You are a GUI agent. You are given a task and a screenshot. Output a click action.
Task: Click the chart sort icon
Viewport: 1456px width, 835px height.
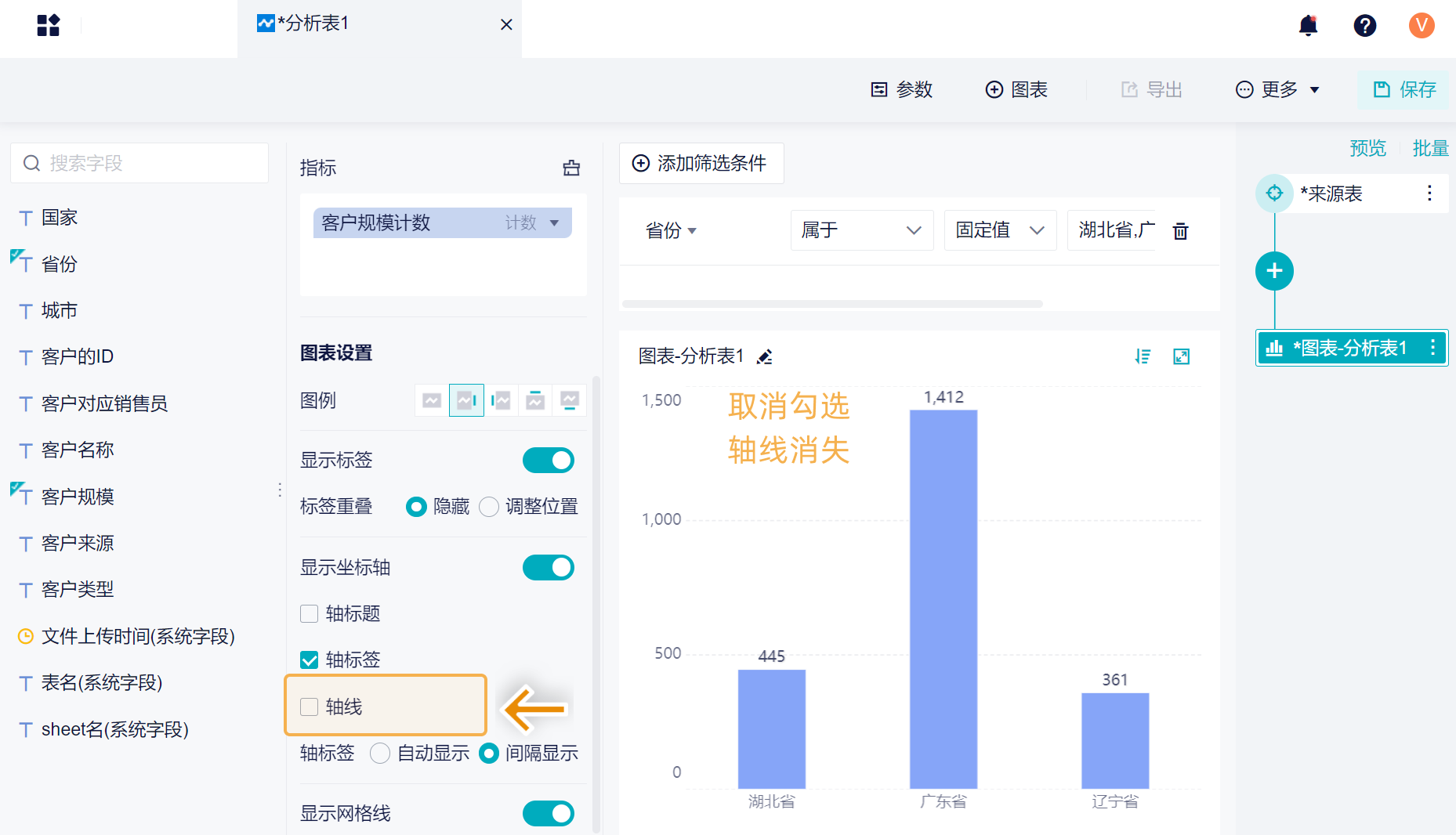tap(1143, 357)
